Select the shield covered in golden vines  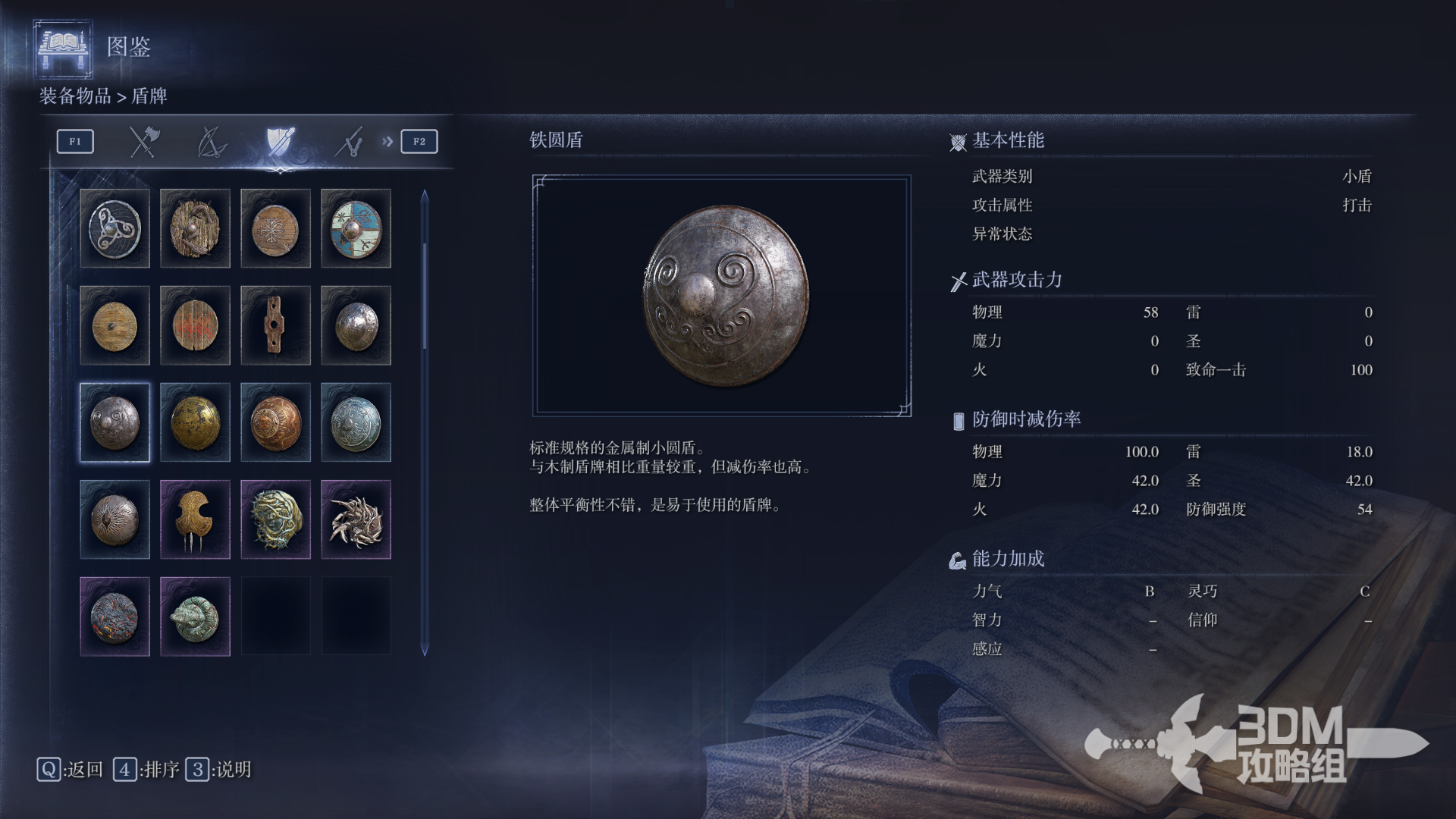tap(275, 519)
